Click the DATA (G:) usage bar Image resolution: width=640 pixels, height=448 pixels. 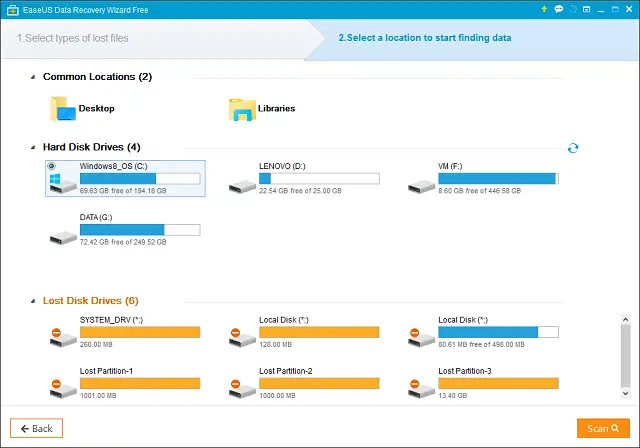(140, 230)
